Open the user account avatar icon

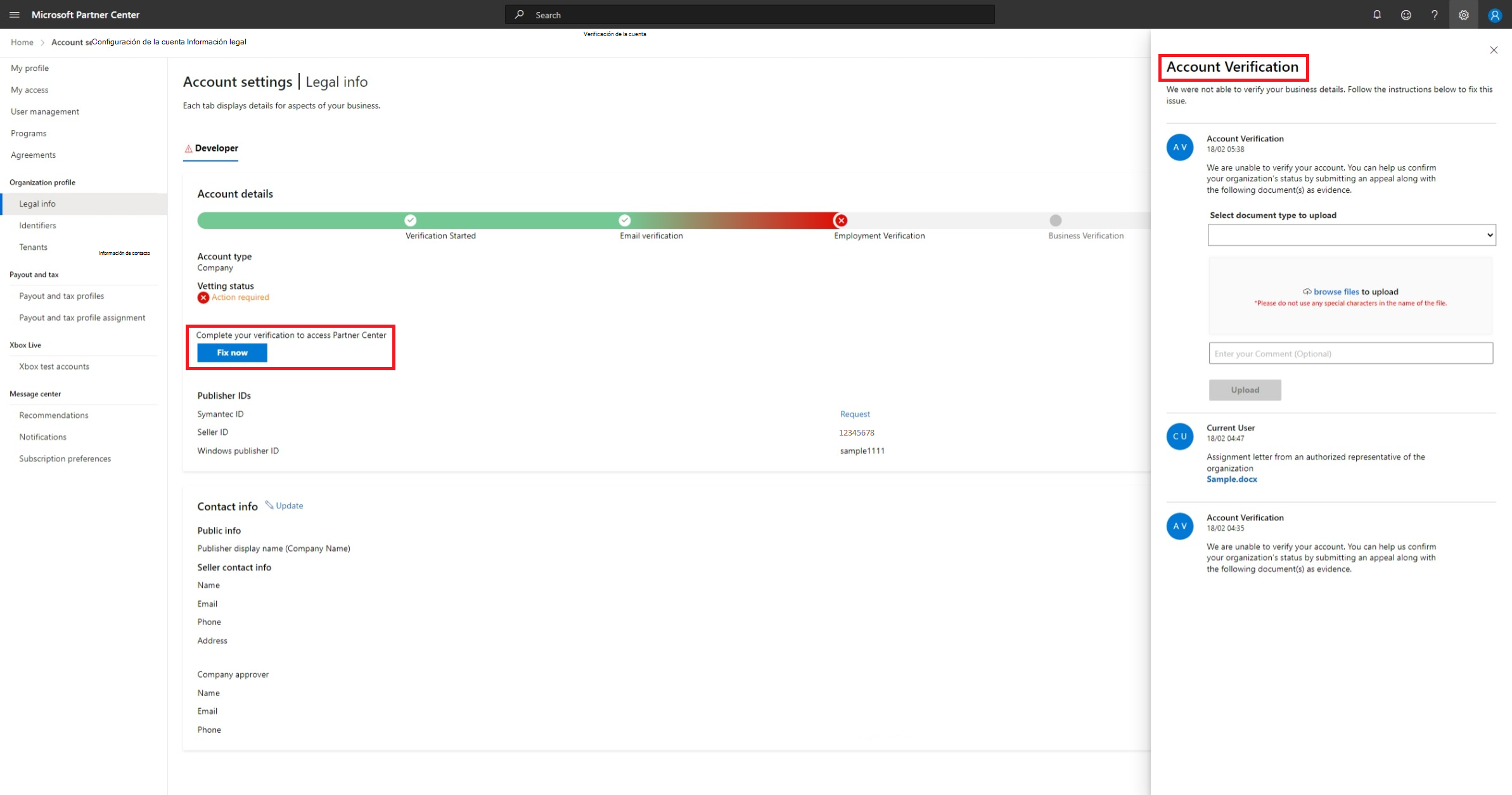[x=1495, y=15]
